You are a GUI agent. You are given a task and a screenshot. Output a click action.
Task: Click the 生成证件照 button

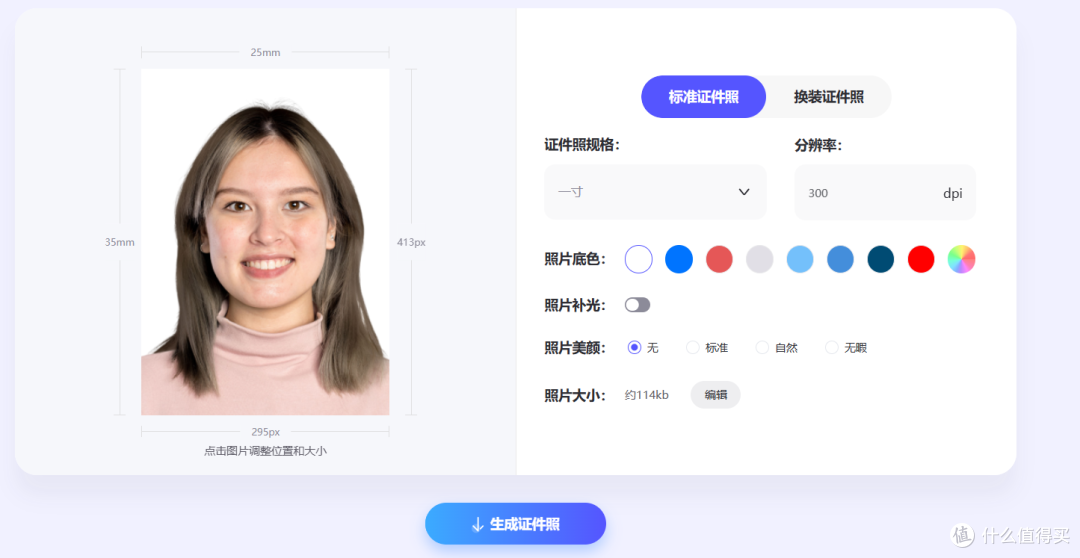515,524
